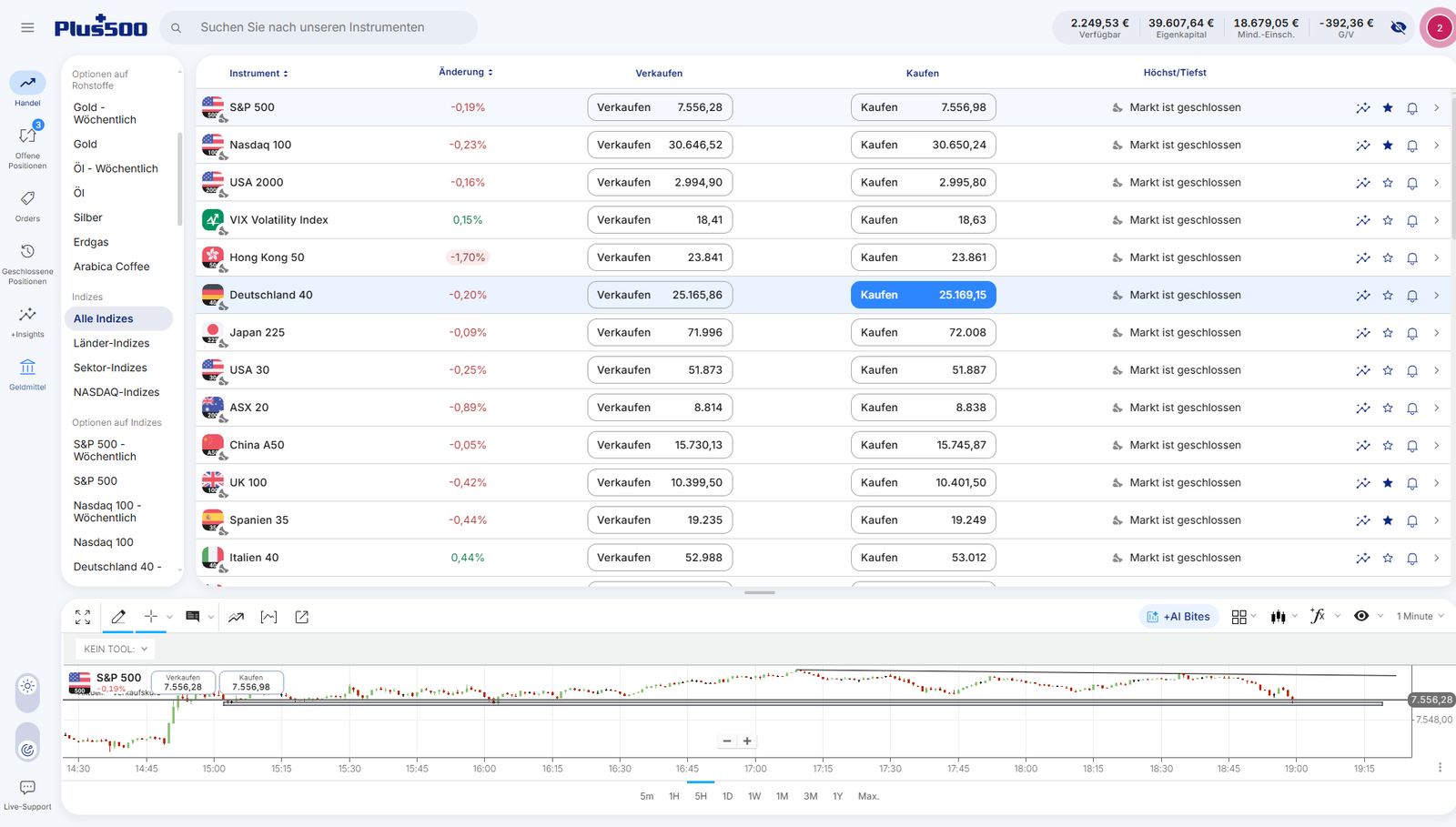This screenshot has height=827, width=1456.
Task: Go to the Orders section
Action: [x=27, y=207]
